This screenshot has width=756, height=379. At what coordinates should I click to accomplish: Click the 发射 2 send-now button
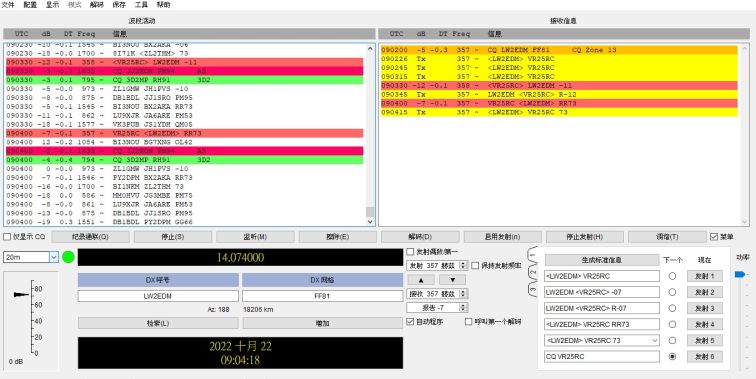704,292
